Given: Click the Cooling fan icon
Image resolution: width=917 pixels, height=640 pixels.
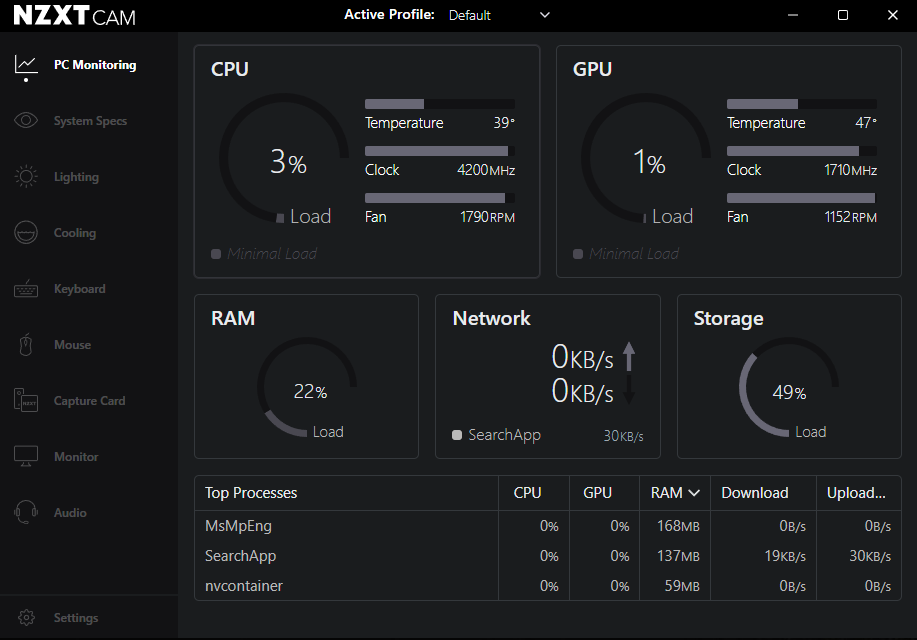Looking at the screenshot, I should tap(26, 233).
